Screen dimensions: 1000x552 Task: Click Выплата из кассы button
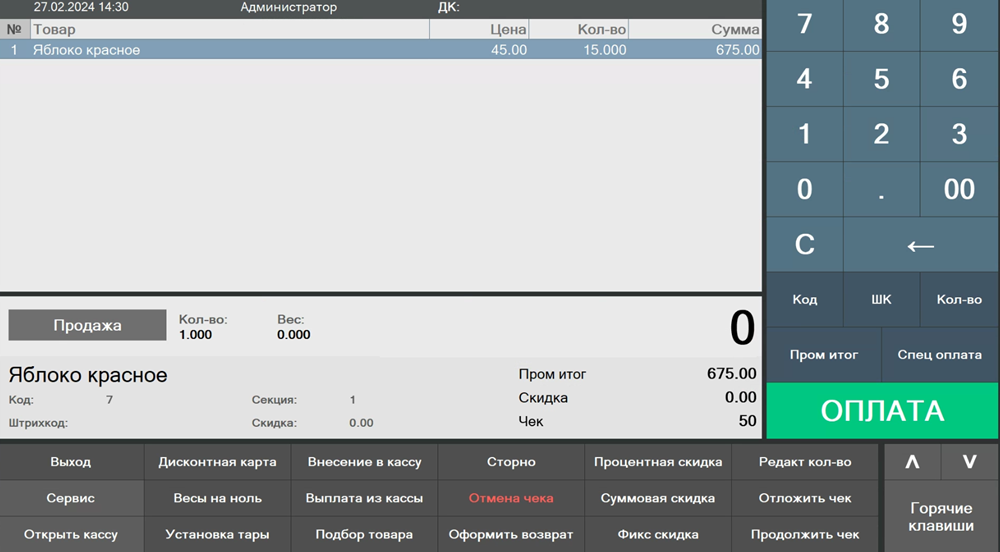pyautogui.click(x=364, y=498)
